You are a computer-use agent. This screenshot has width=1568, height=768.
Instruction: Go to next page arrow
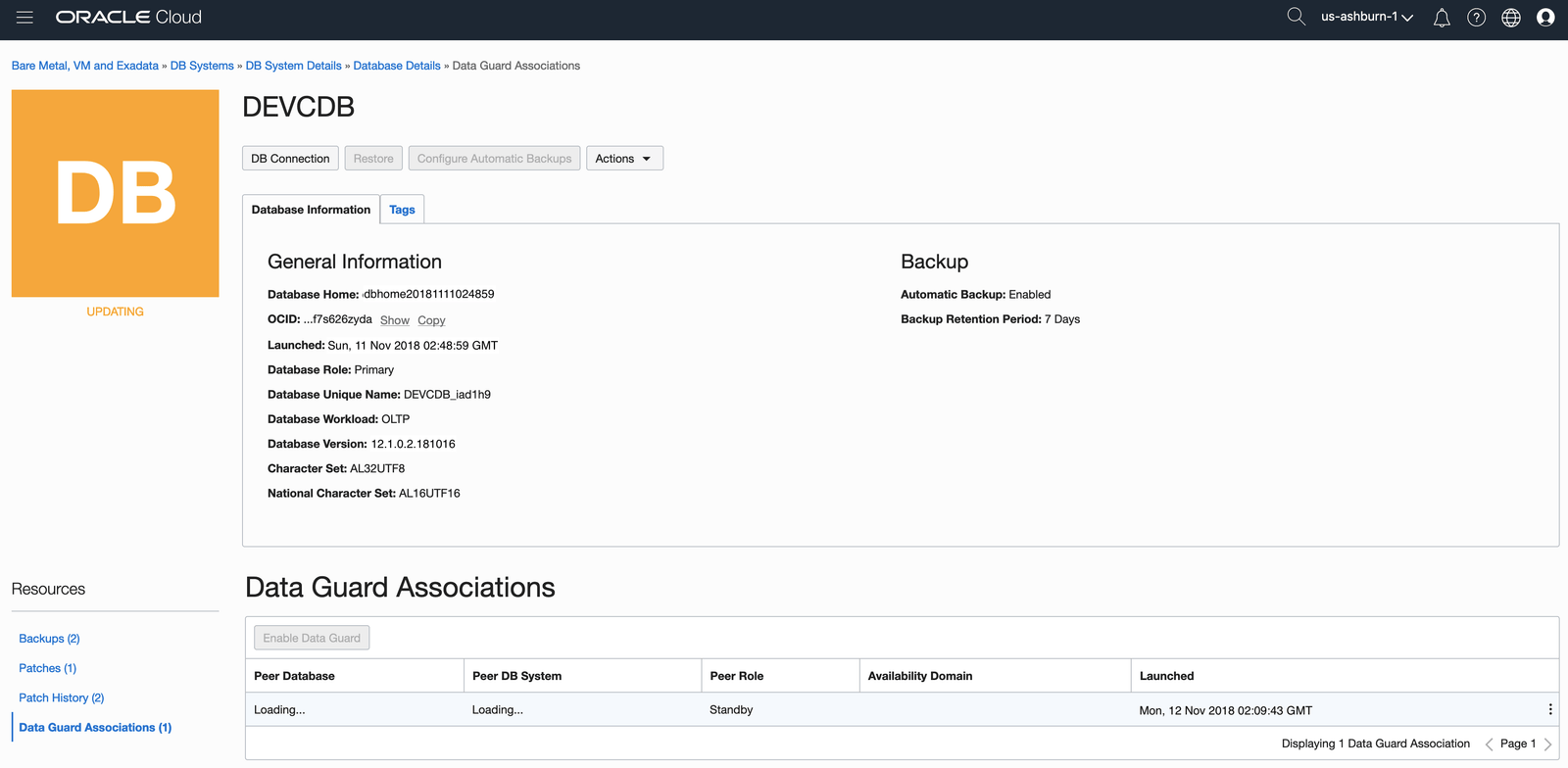tap(1548, 744)
